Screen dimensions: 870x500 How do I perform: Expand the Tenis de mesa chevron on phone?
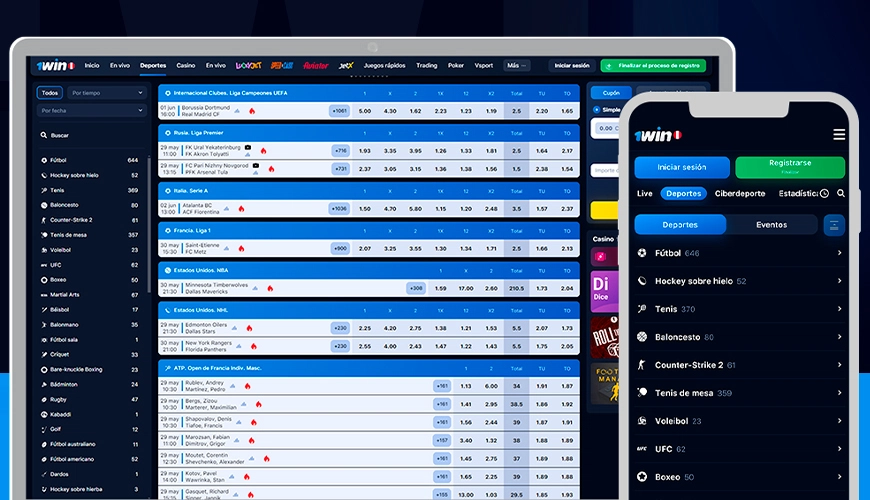coord(839,392)
